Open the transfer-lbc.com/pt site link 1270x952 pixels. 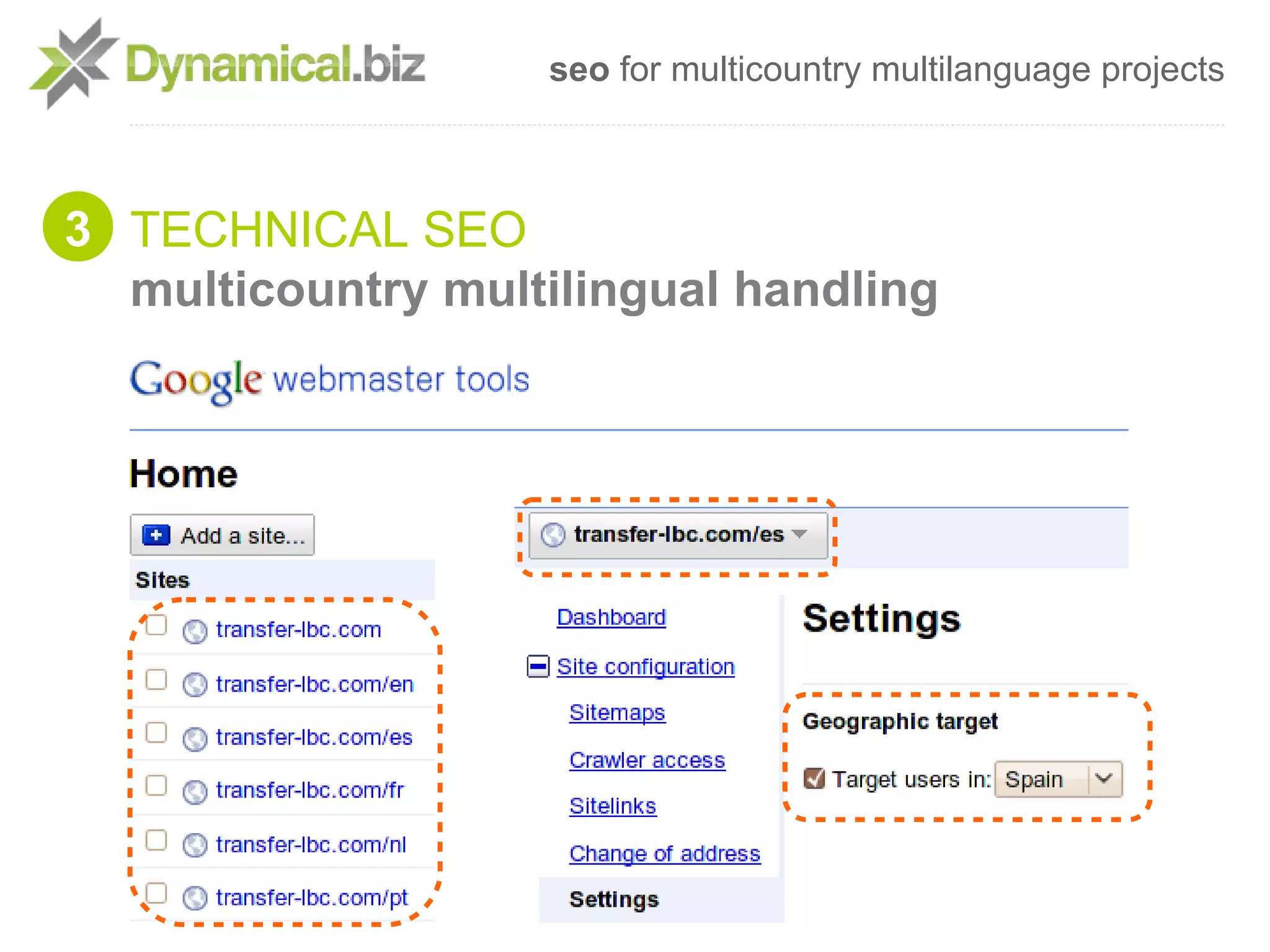click(x=312, y=898)
